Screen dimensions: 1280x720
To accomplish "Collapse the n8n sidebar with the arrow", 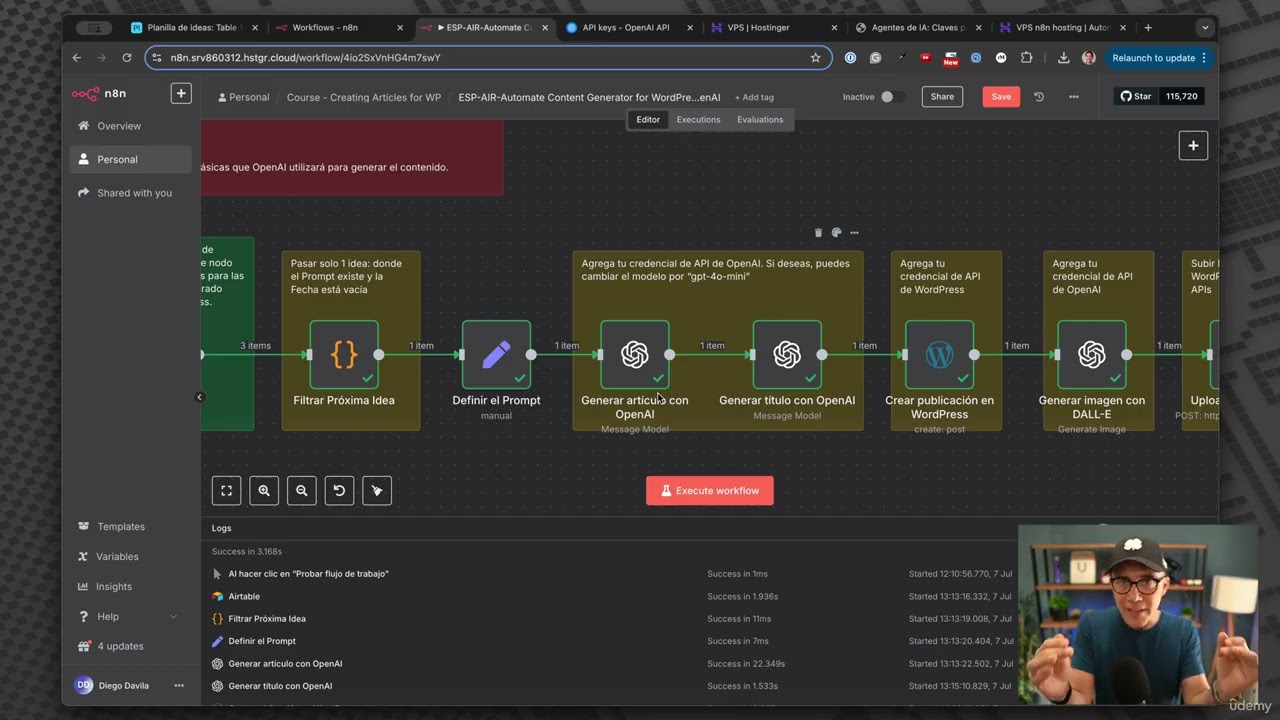I will click(x=199, y=397).
